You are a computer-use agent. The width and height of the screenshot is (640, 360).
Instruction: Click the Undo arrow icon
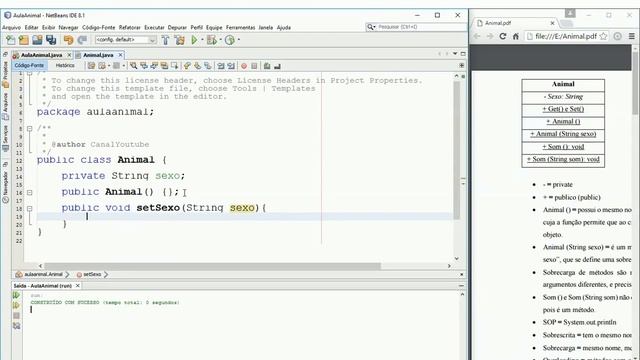pos(68,40)
